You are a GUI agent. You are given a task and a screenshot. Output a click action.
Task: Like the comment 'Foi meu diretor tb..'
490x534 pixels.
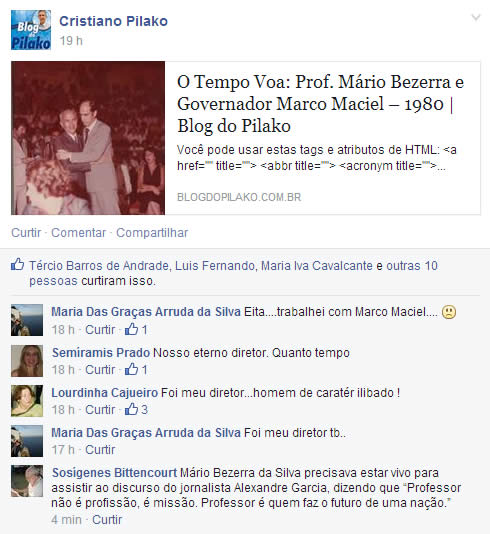tap(100, 450)
